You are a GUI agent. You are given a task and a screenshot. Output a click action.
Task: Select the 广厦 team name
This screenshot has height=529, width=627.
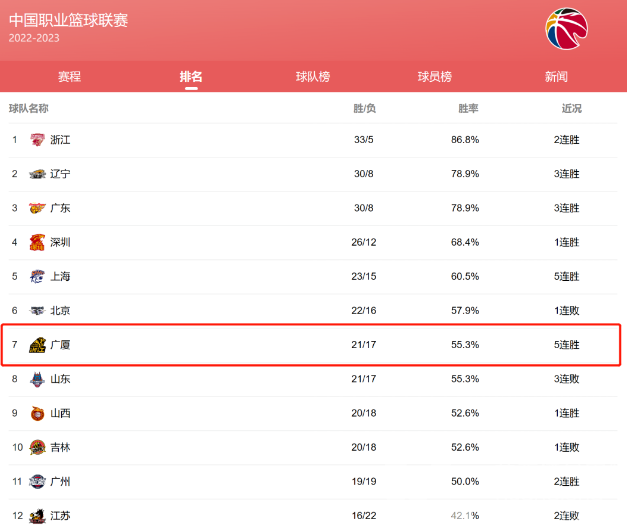pyautogui.click(x=60, y=345)
